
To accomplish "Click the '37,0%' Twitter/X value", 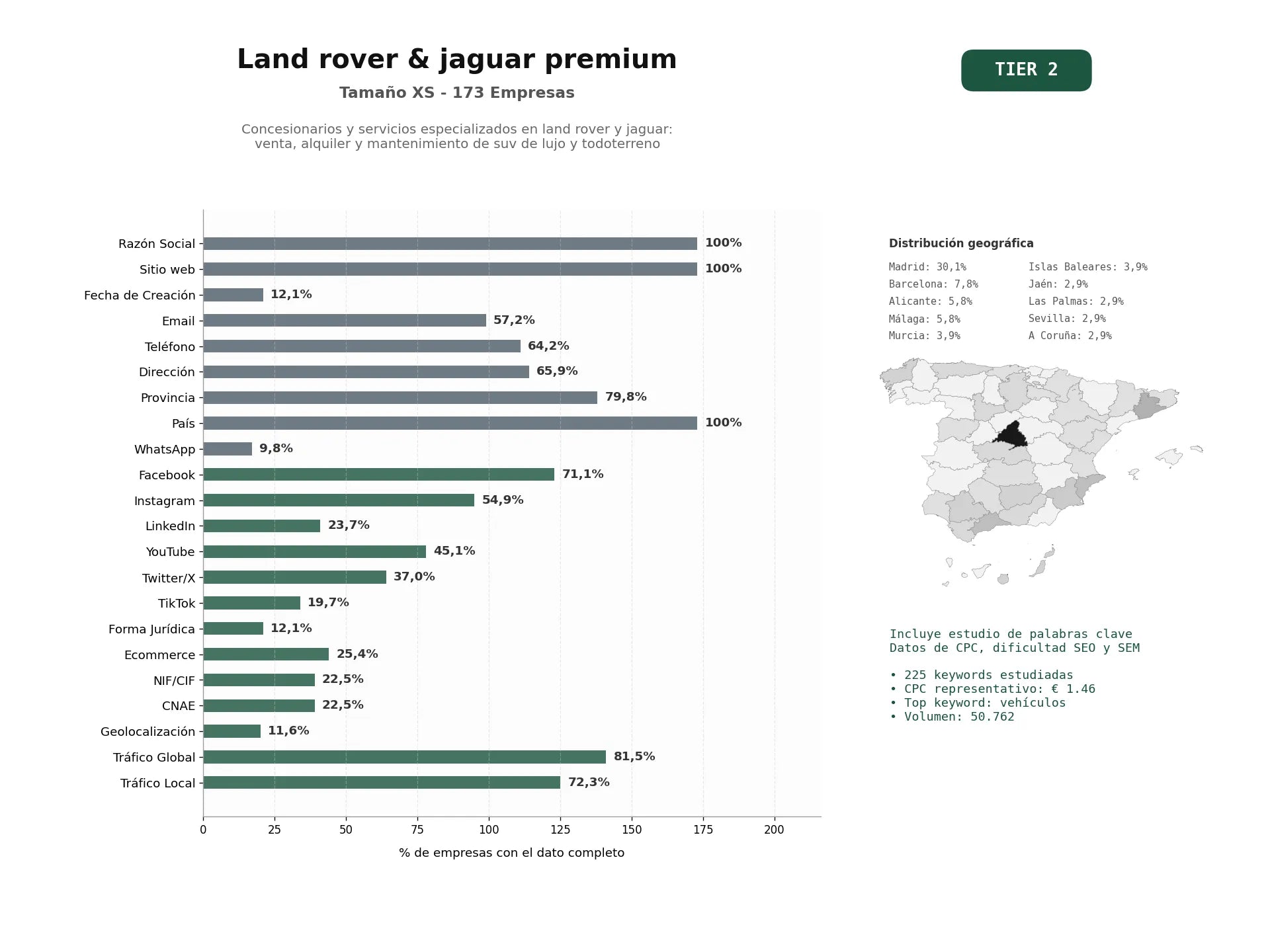I will coord(414,576).
